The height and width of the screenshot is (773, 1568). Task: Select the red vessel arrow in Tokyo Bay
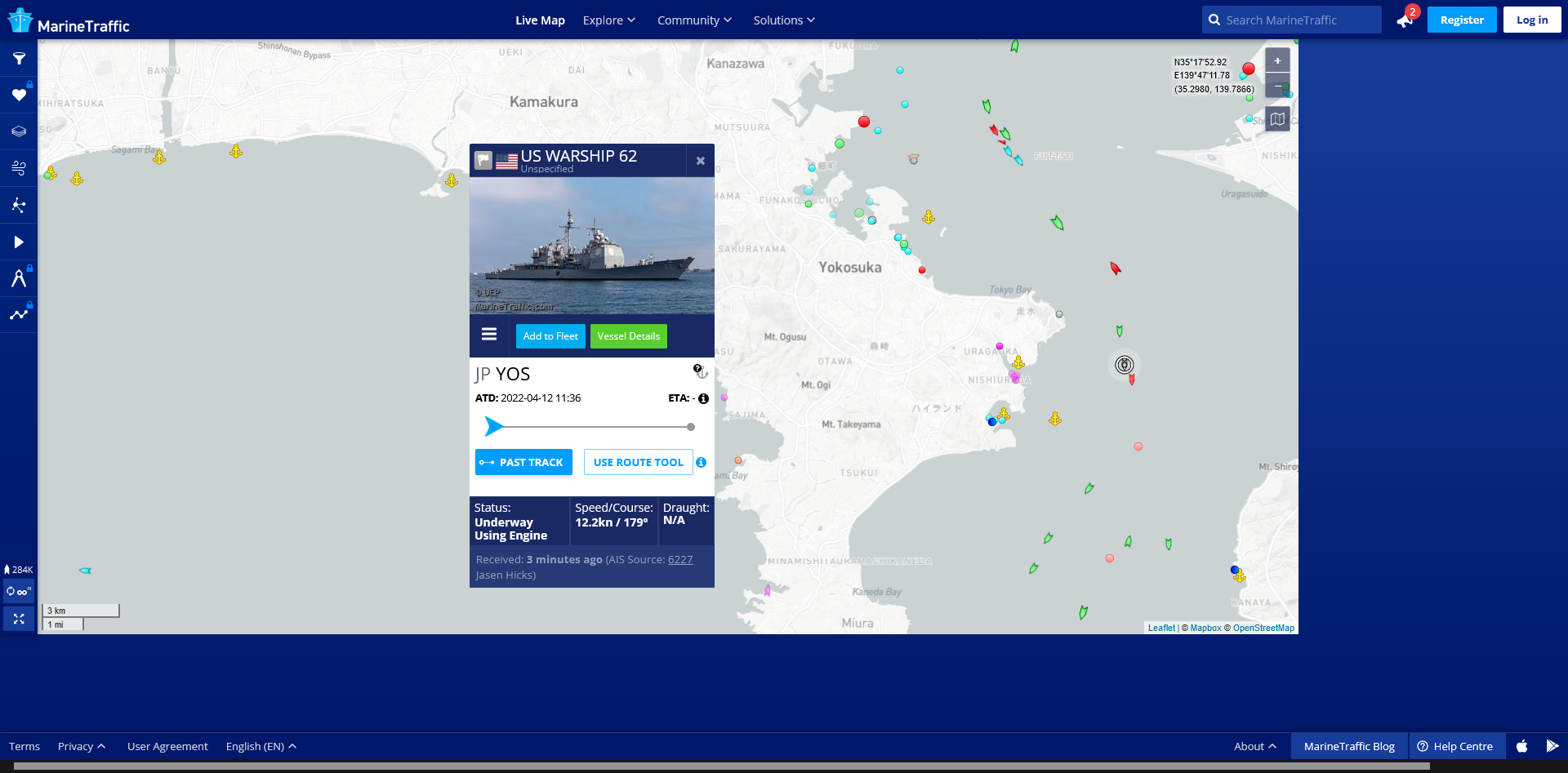pos(1116,268)
